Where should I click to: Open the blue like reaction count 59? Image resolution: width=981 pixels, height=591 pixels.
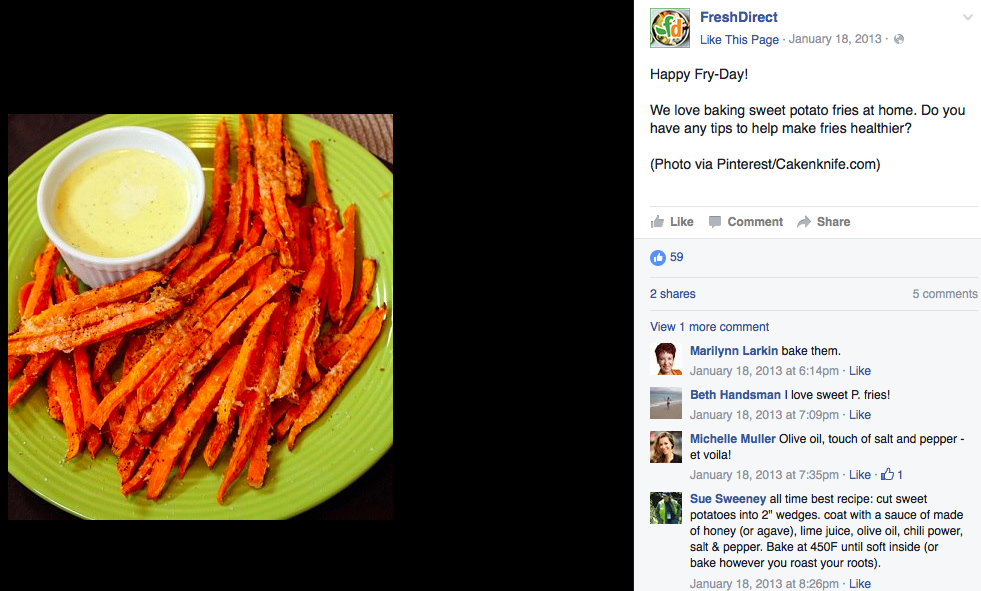tap(667, 257)
